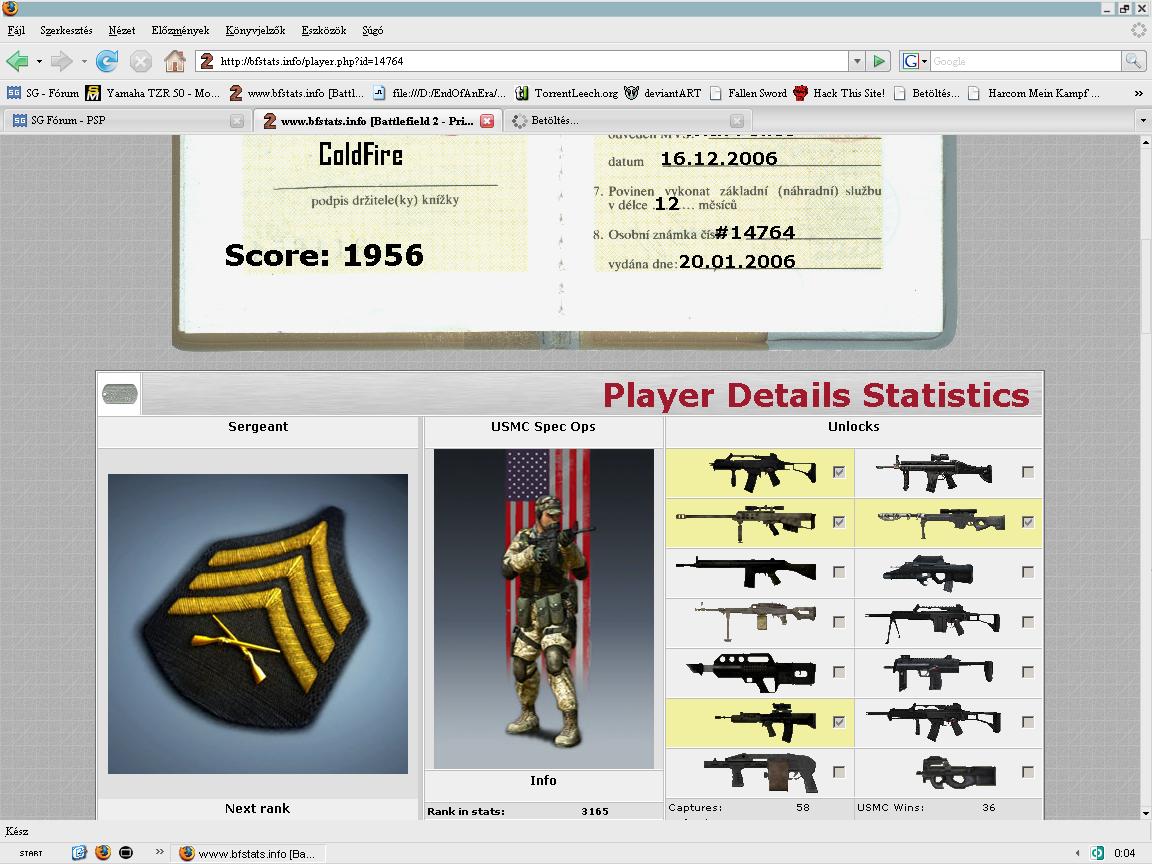Toggle the first unlock weapon checkbox
The height and width of the screenshot is (864, 1152).
839,472
